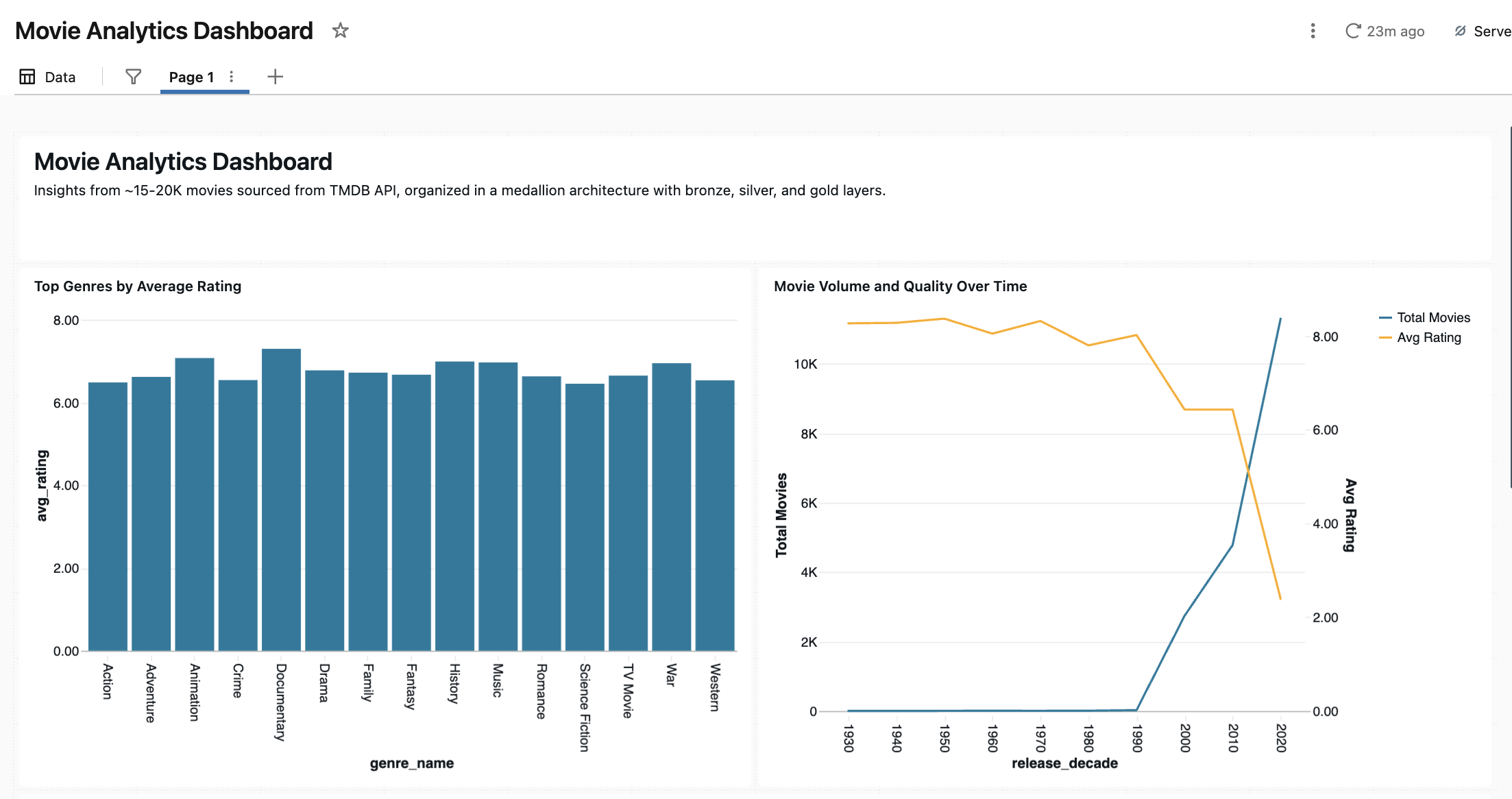The height and width of the screenshot is (799, 1512).
Task: Click Movie Volume and Quality Over Time title
Action: (900, 286)
